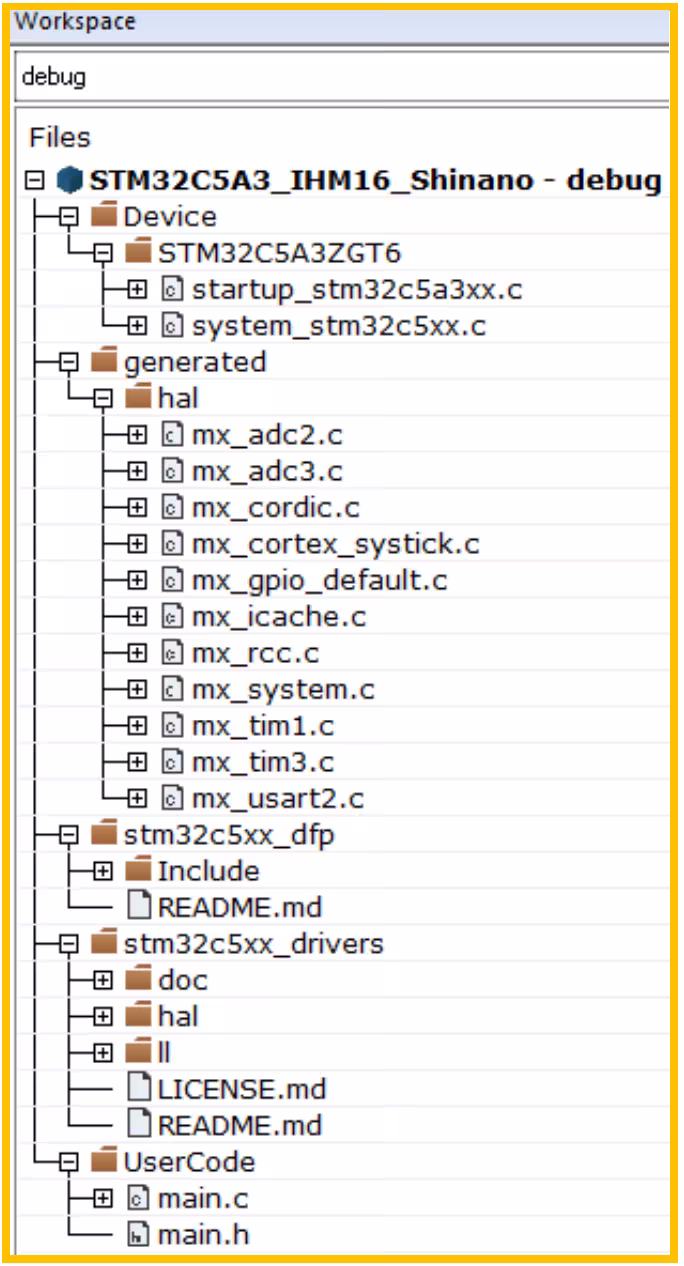Expand the system_stm32c5xx.c file node

click(x=137, y=326)
